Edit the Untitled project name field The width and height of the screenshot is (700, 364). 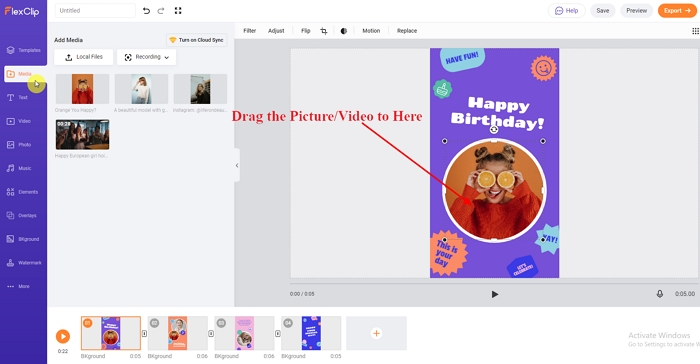[x=95, y=11]
